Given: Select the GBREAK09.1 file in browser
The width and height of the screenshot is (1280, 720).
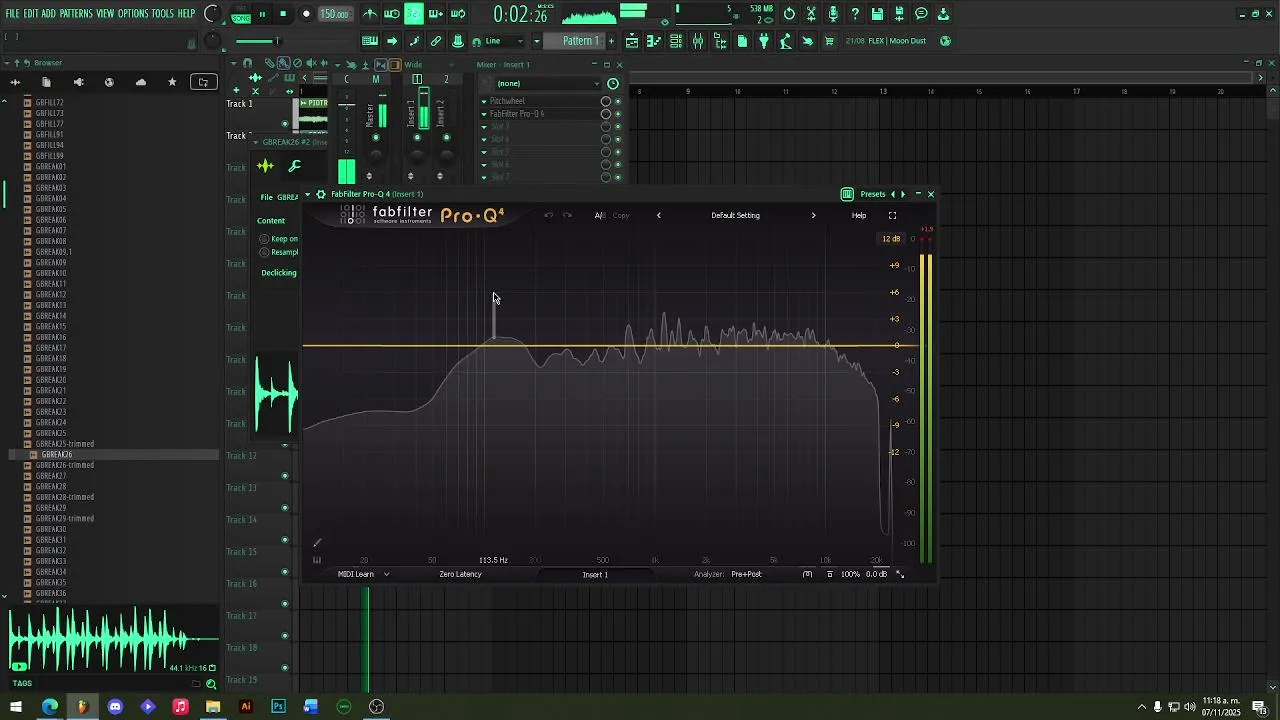Looking at the screenshot, I should 54,252.
